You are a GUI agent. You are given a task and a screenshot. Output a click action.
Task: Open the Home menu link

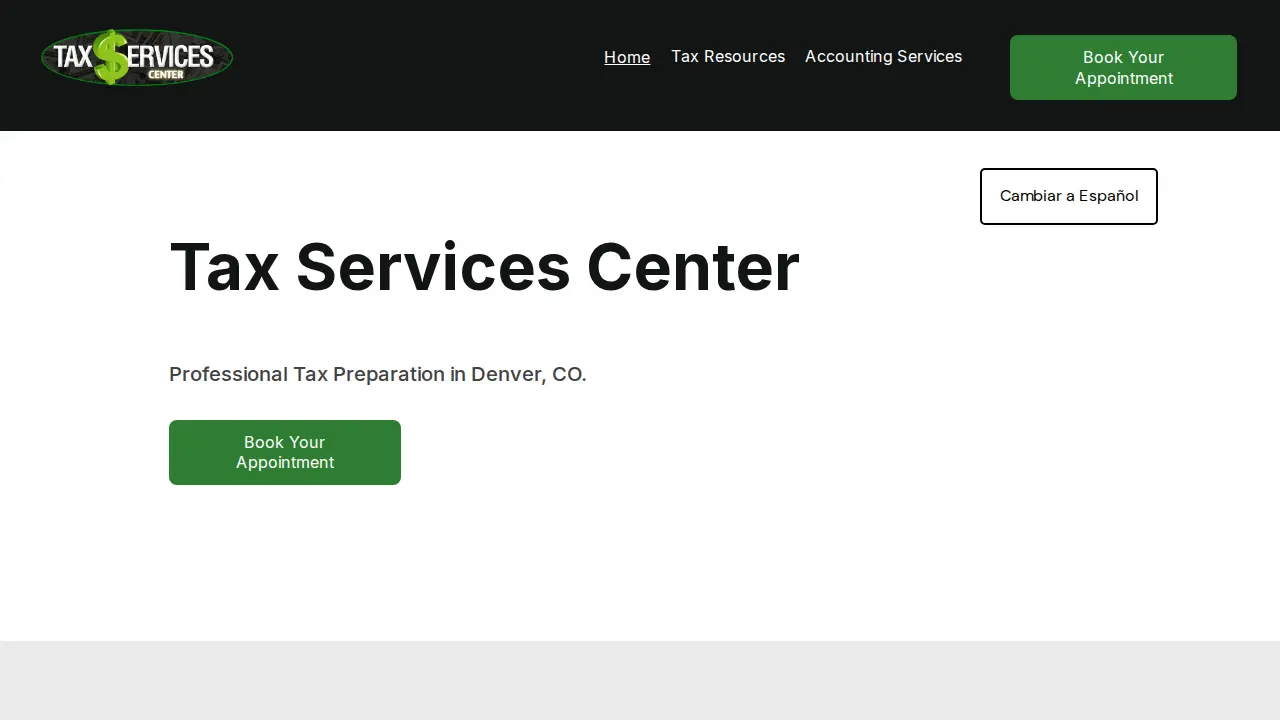[x=627, y=57]
